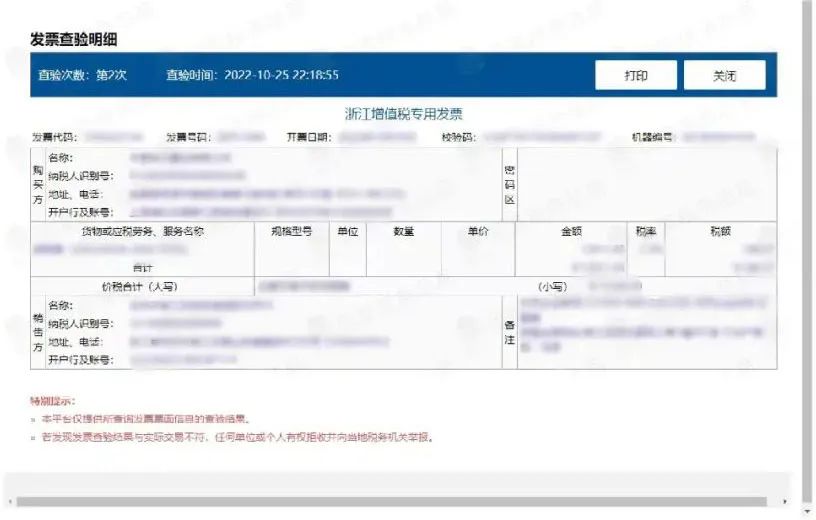Click the 查验时间 2022-10-25 22:18:55 text
Image resolution: width=816 pixels, height=520 pixels.
coord(252,75)
